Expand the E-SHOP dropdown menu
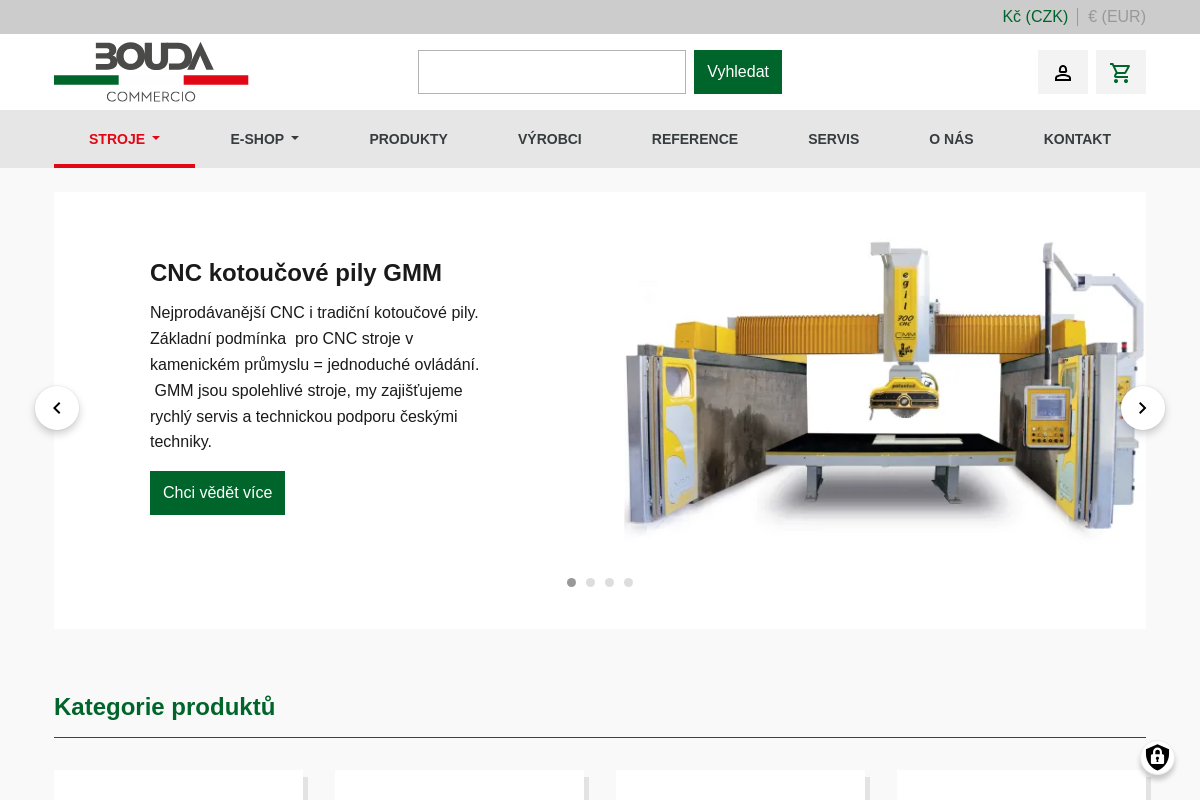The image size is (1200, 800). point(265,139)
